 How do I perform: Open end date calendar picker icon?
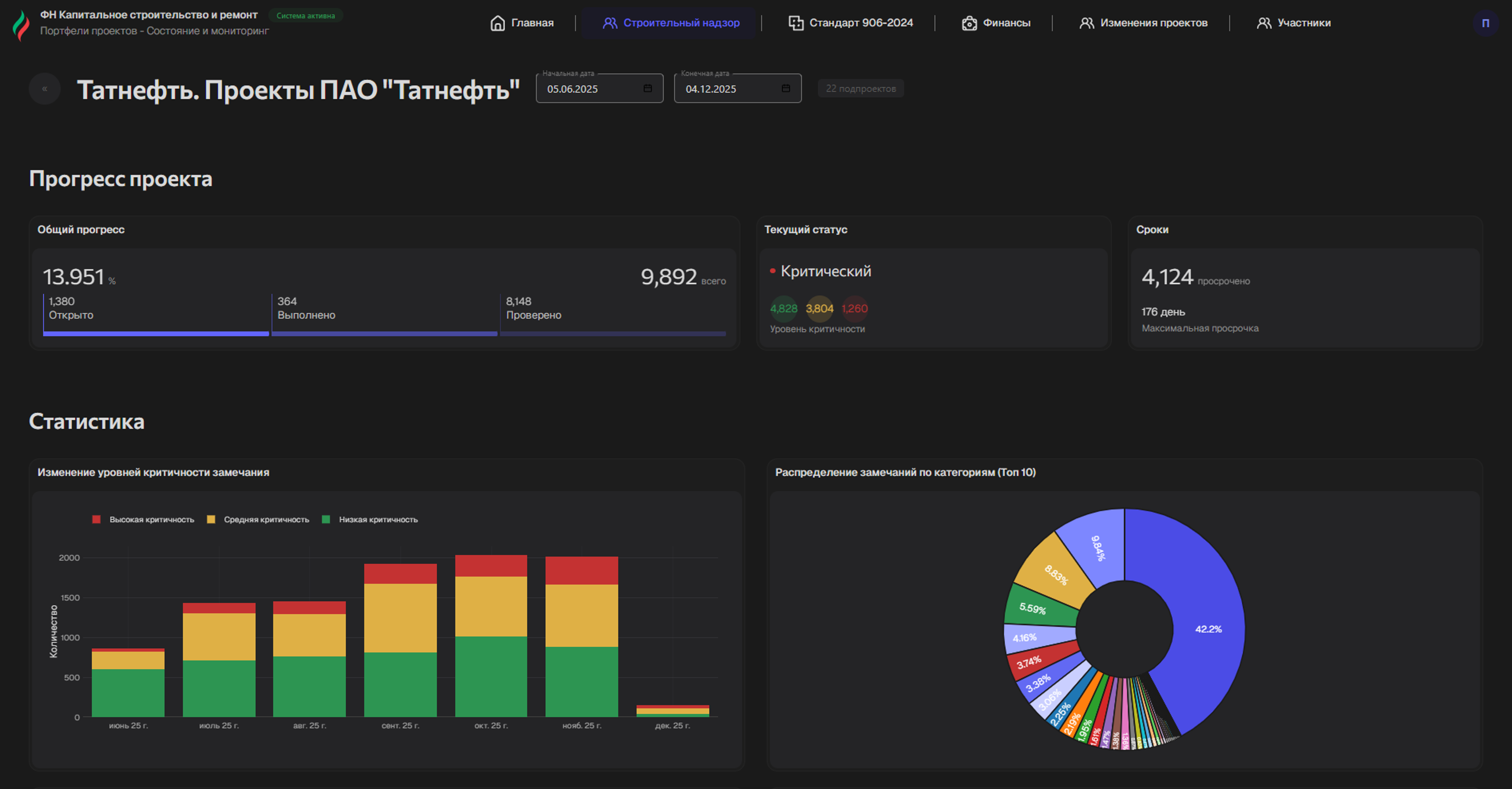[785, 89]
